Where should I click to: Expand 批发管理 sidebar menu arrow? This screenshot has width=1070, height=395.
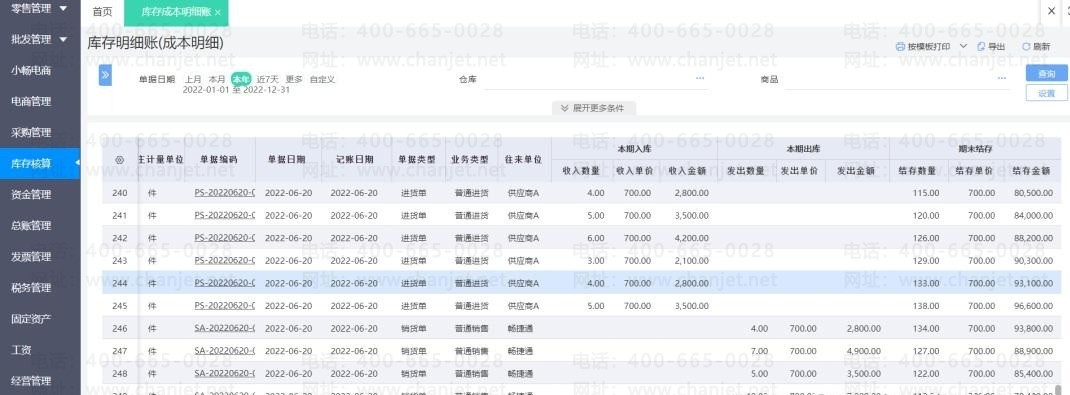click(63, 39)
